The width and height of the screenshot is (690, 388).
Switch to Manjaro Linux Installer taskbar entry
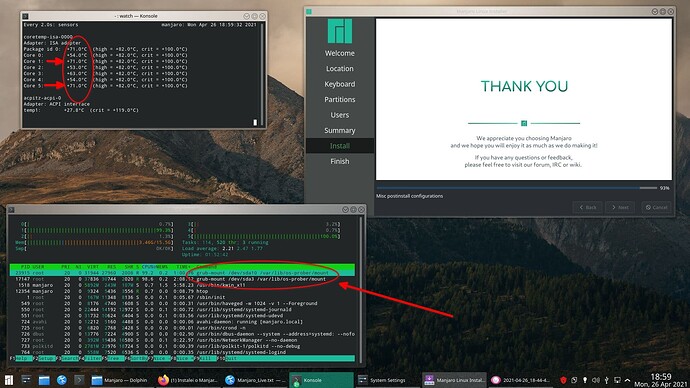[x=455, y=380]
